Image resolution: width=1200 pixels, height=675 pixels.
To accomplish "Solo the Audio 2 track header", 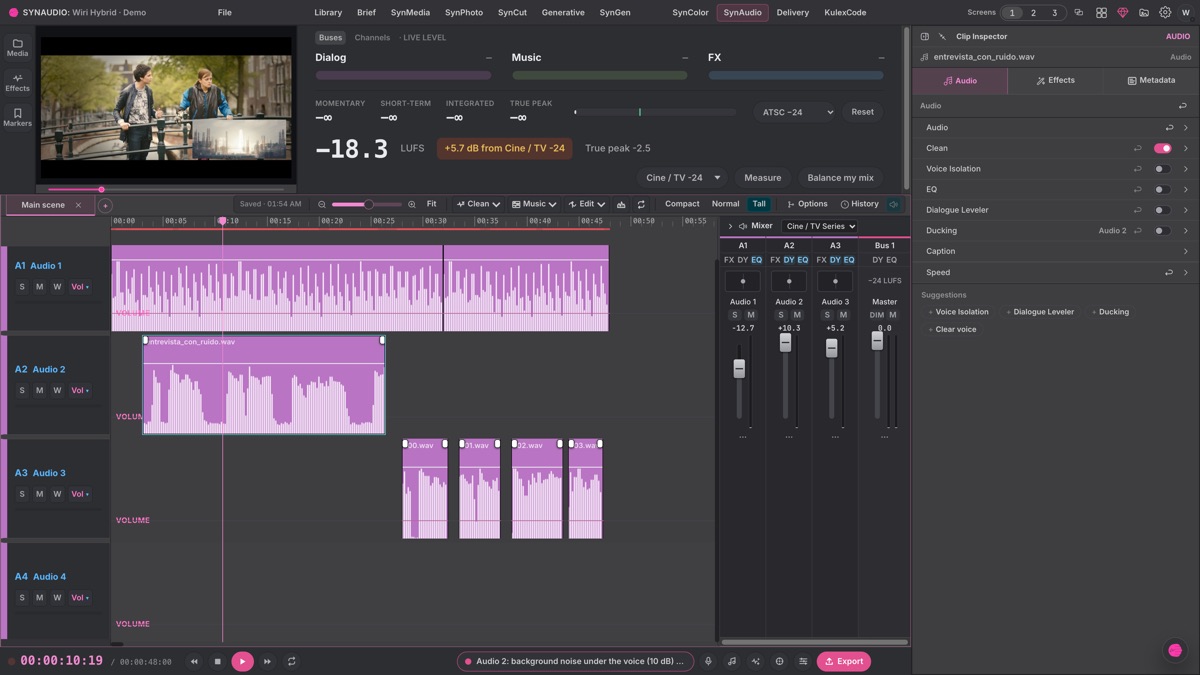I will tap(22, 390).
